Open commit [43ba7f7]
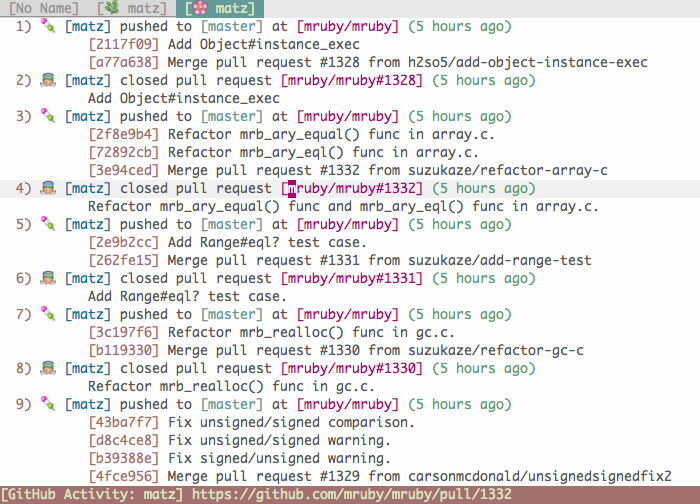The width and height of the screenshot is (700, 504). 124,422
